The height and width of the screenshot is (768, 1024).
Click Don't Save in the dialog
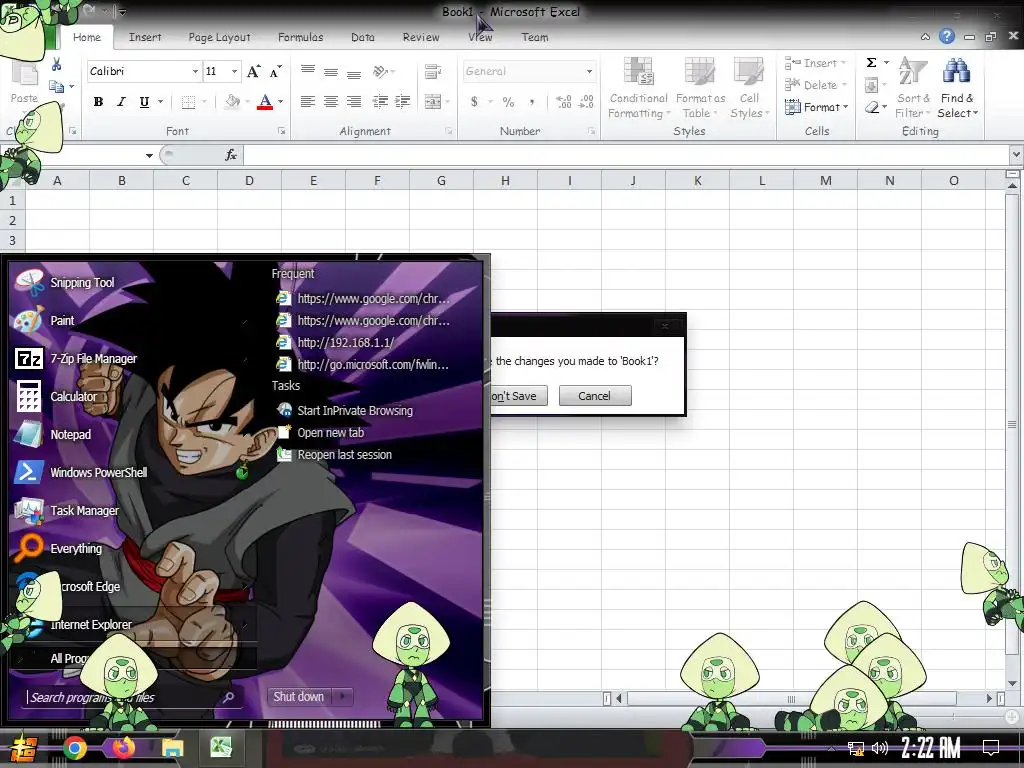coord(519,396)
